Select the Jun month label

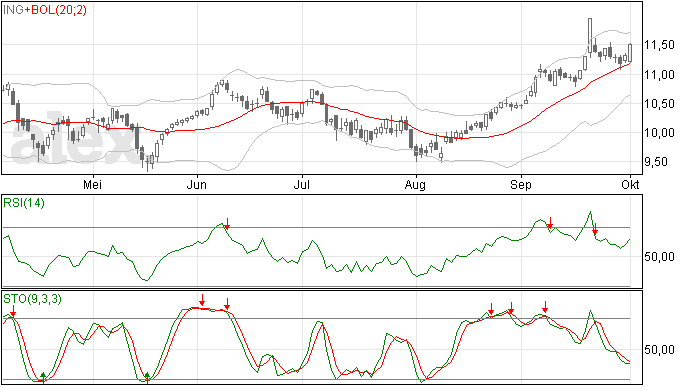(x=197, y=184)
